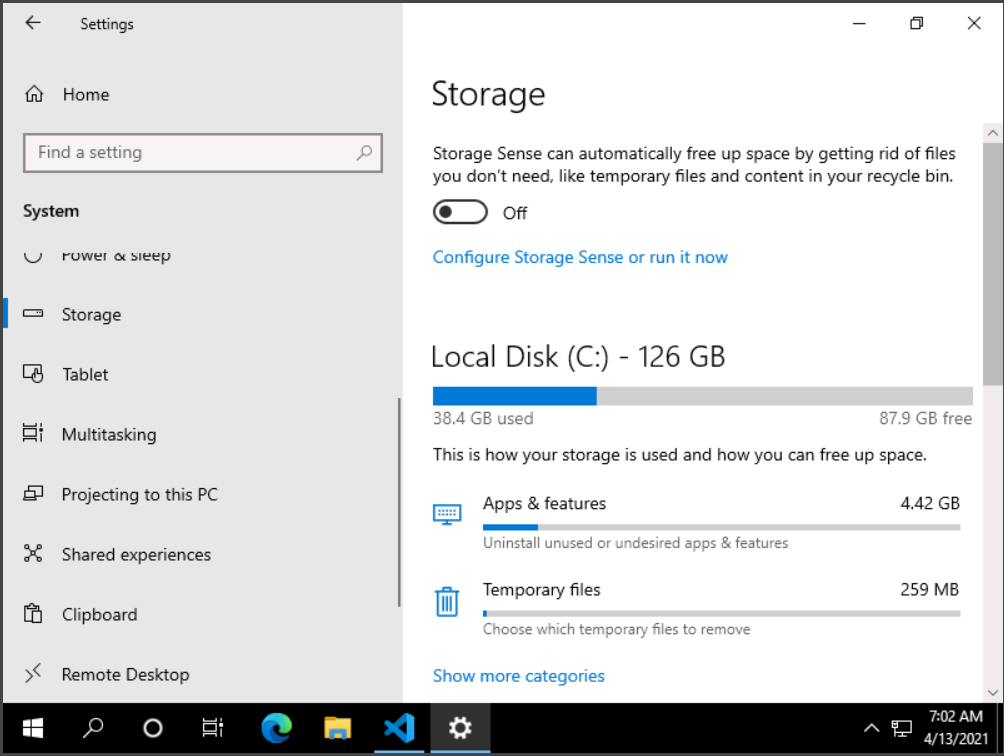Open Visual Studio Code from taskbar
This screenshot has width=1004, height=756.
point(399,728)
